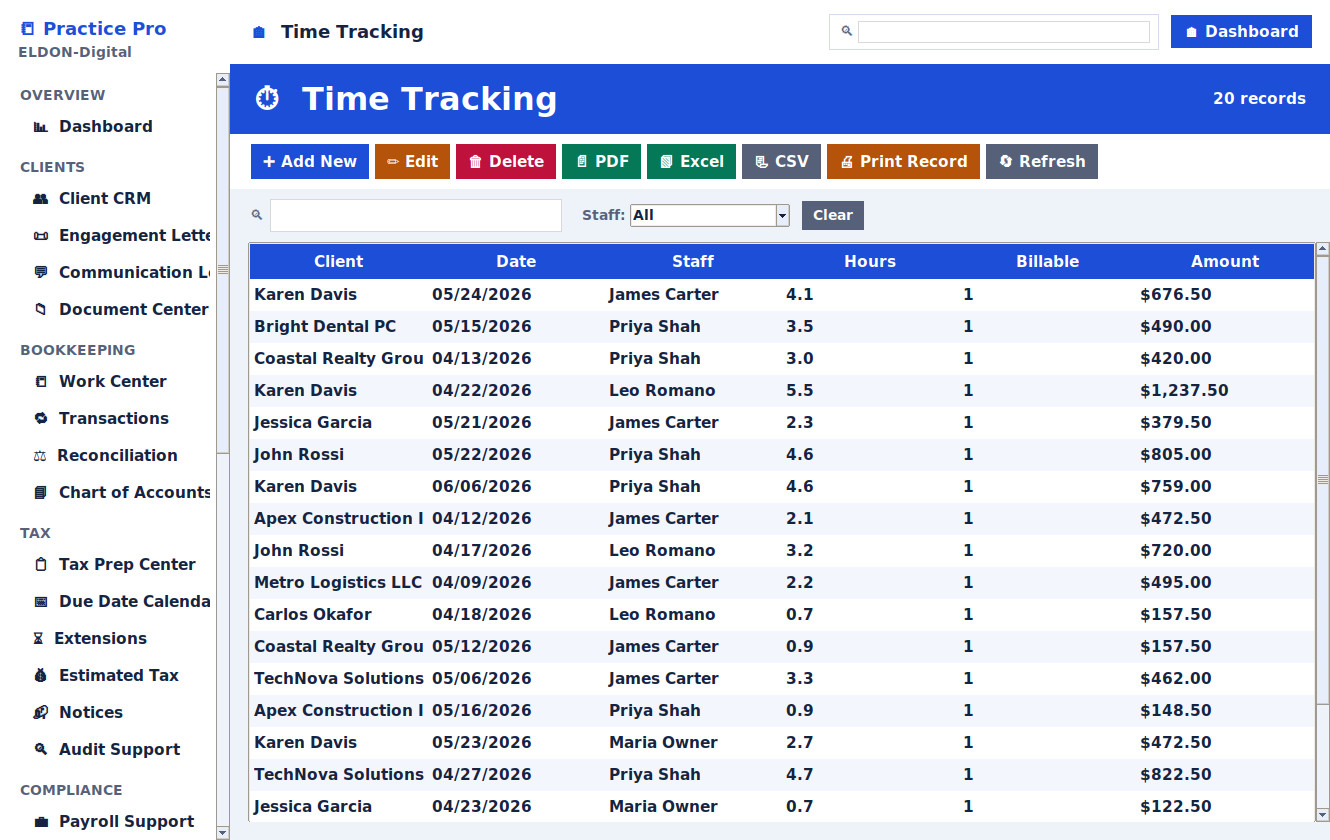
Task: Export records to Excel
Action: point(691,162)
